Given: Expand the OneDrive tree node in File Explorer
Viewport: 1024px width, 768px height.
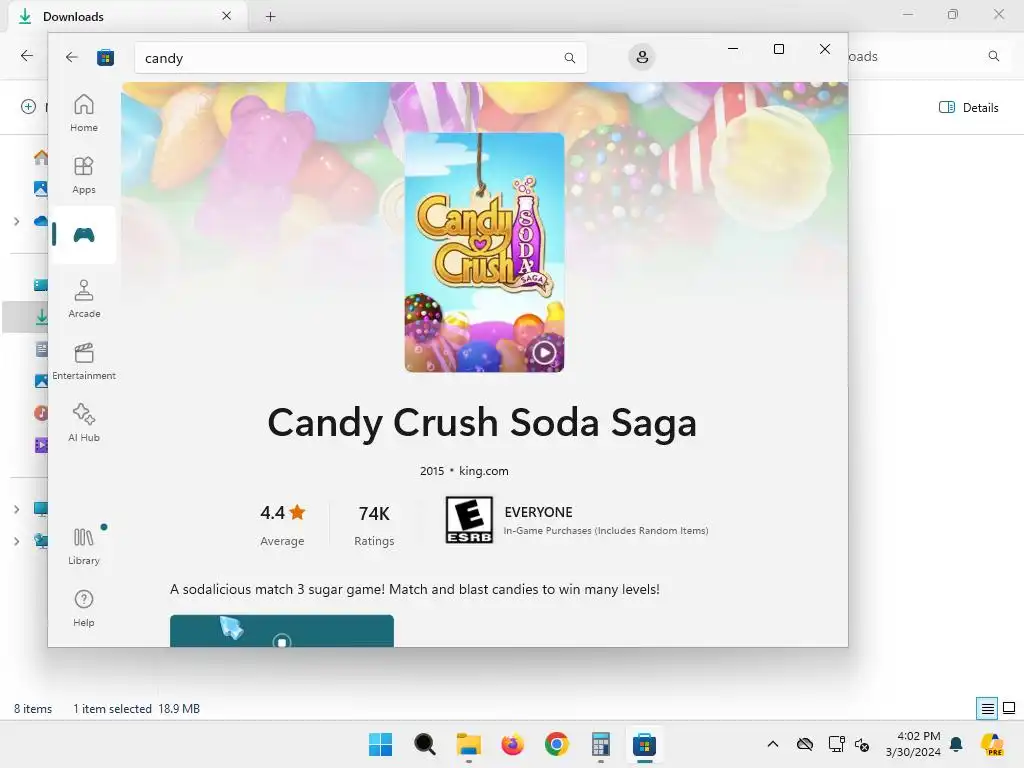Looking at the screenshot, I should click(x=16, y=221).
